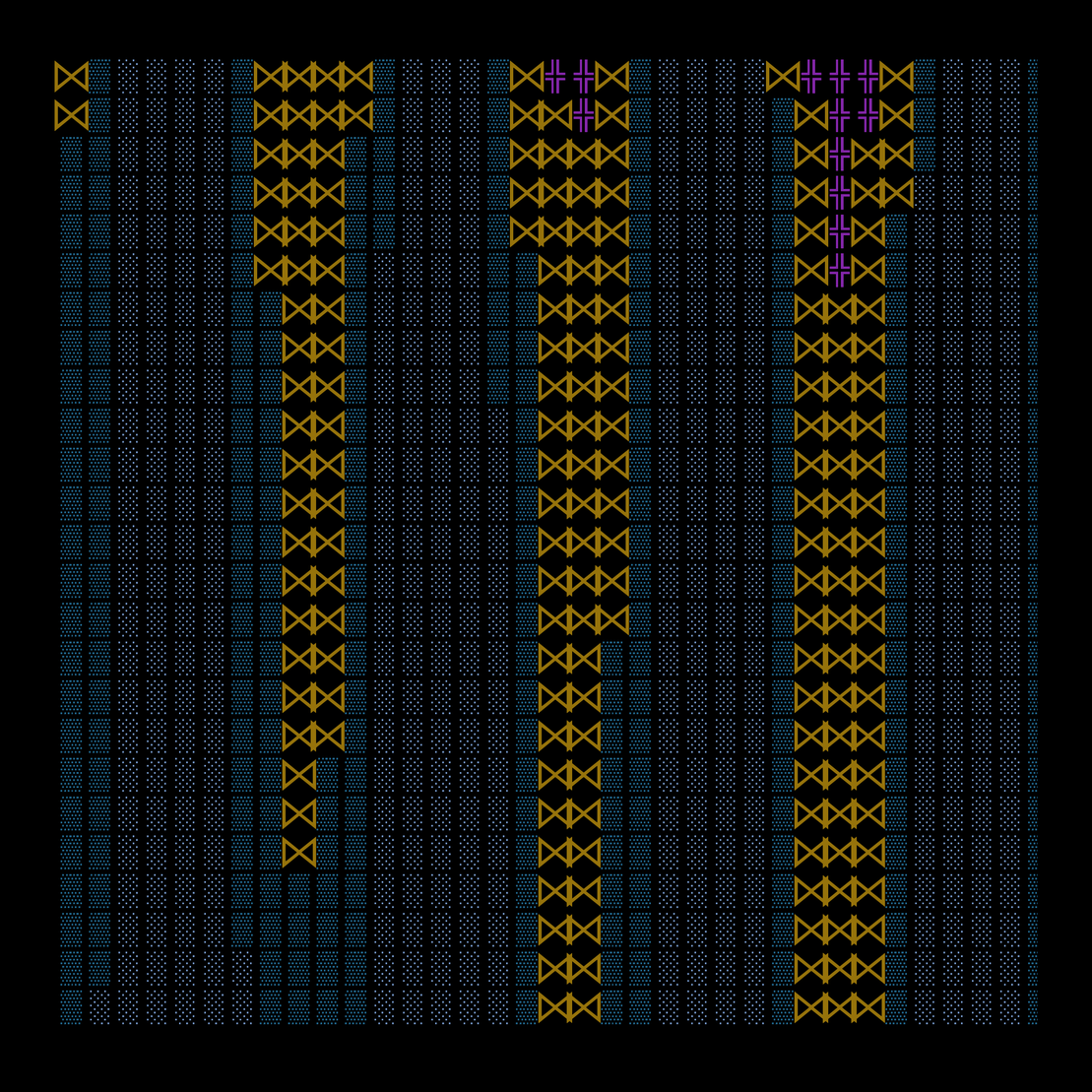This screenshot has height=1092, width=1092.
Task: Click the top-left bowtie of middle gold column
Action: pos(527,77)
